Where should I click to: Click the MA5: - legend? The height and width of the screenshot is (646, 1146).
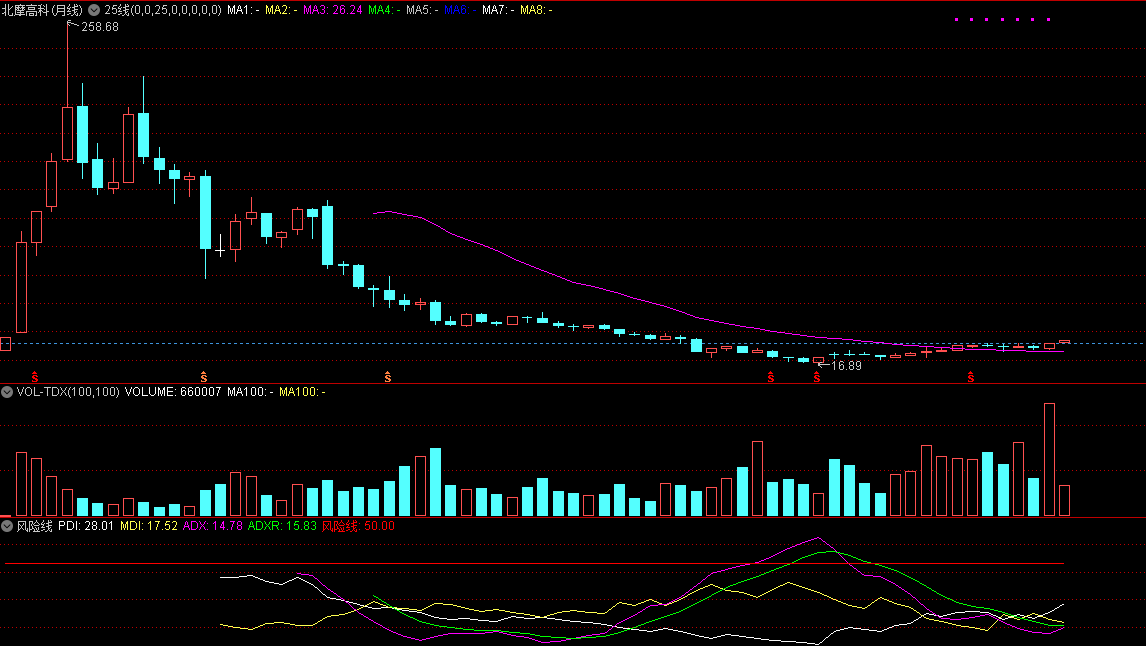tap(422, 10)
